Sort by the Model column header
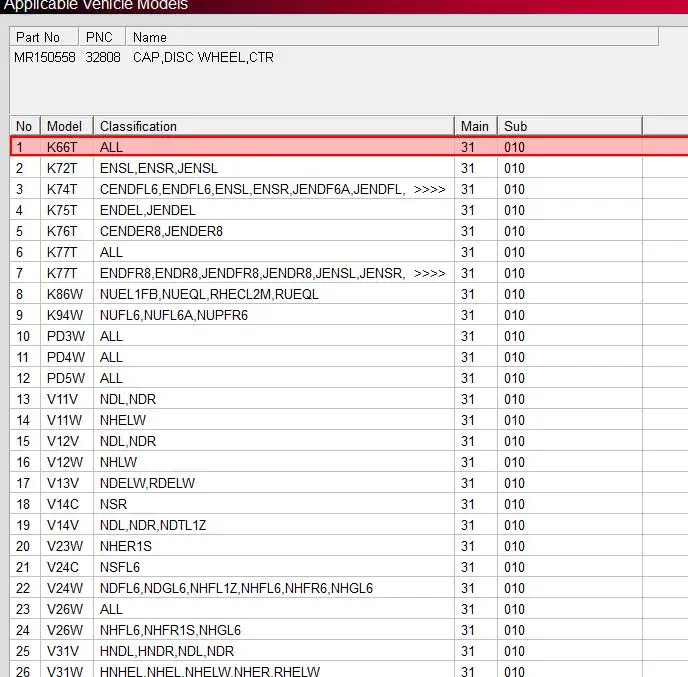Screen dimensions: 688x677 65,126
